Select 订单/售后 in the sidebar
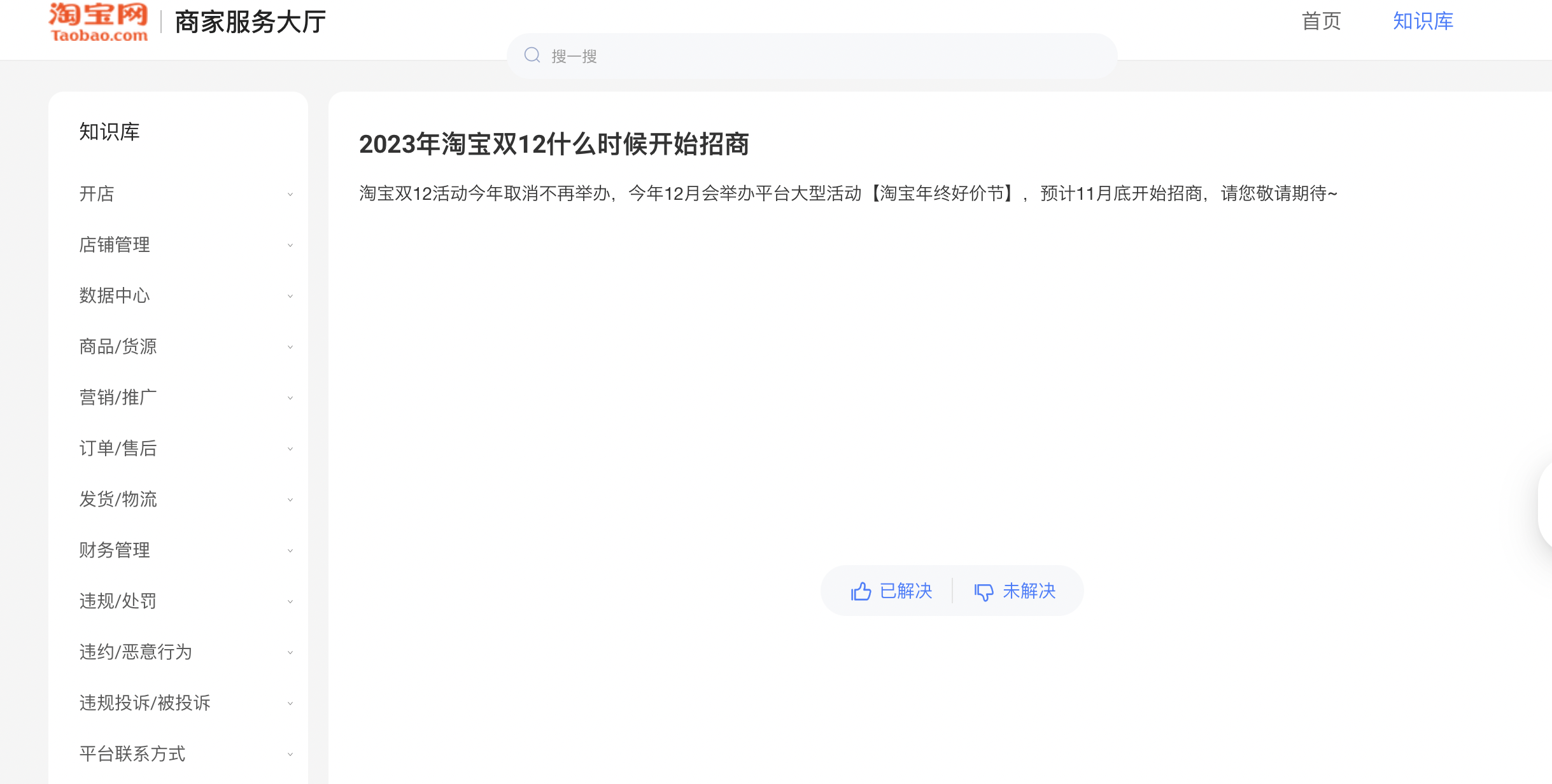Screen dimensions: 1552x784 (x=118, y=448)
